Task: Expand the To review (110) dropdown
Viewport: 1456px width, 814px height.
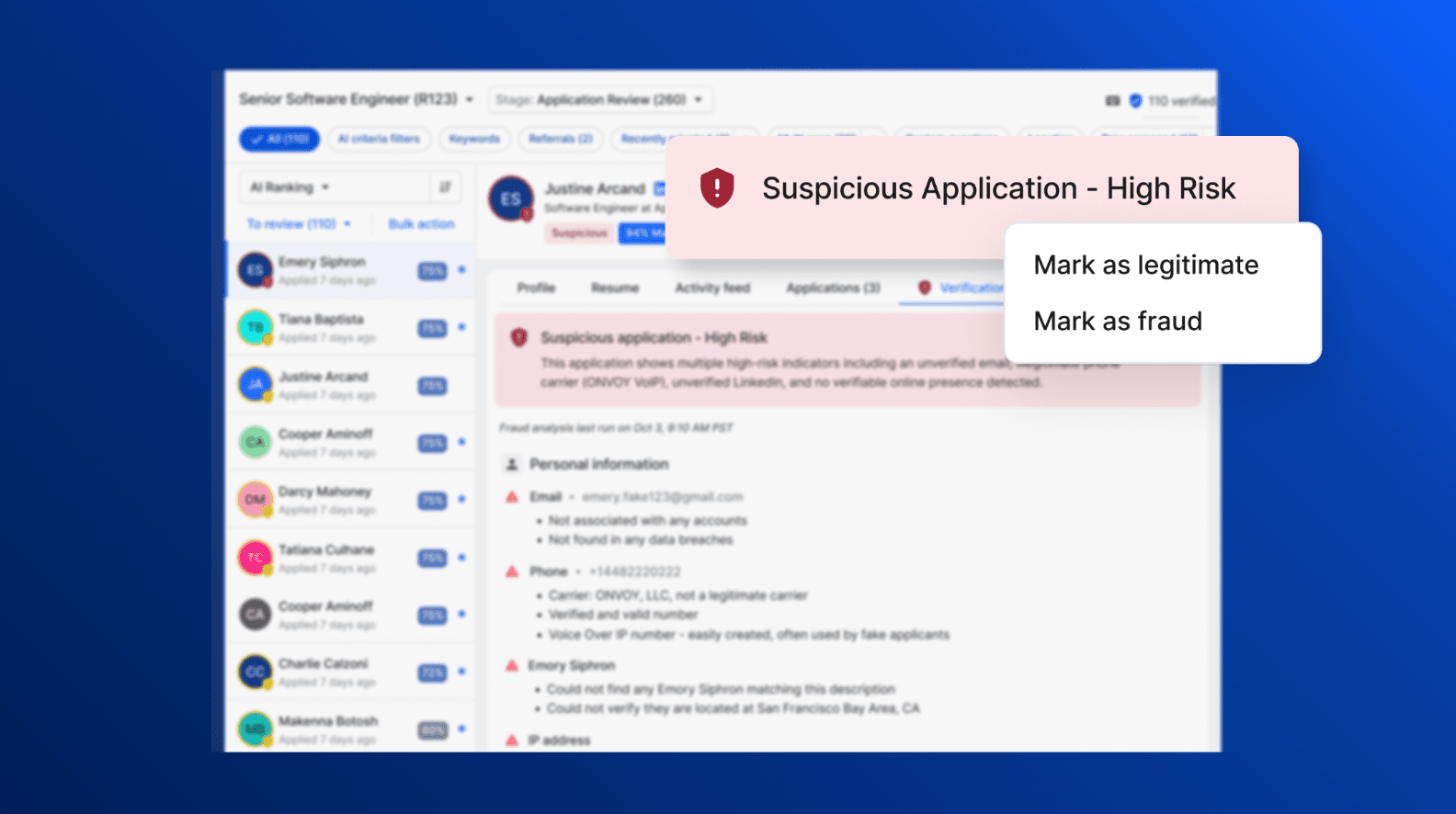Action: (299, 224)
